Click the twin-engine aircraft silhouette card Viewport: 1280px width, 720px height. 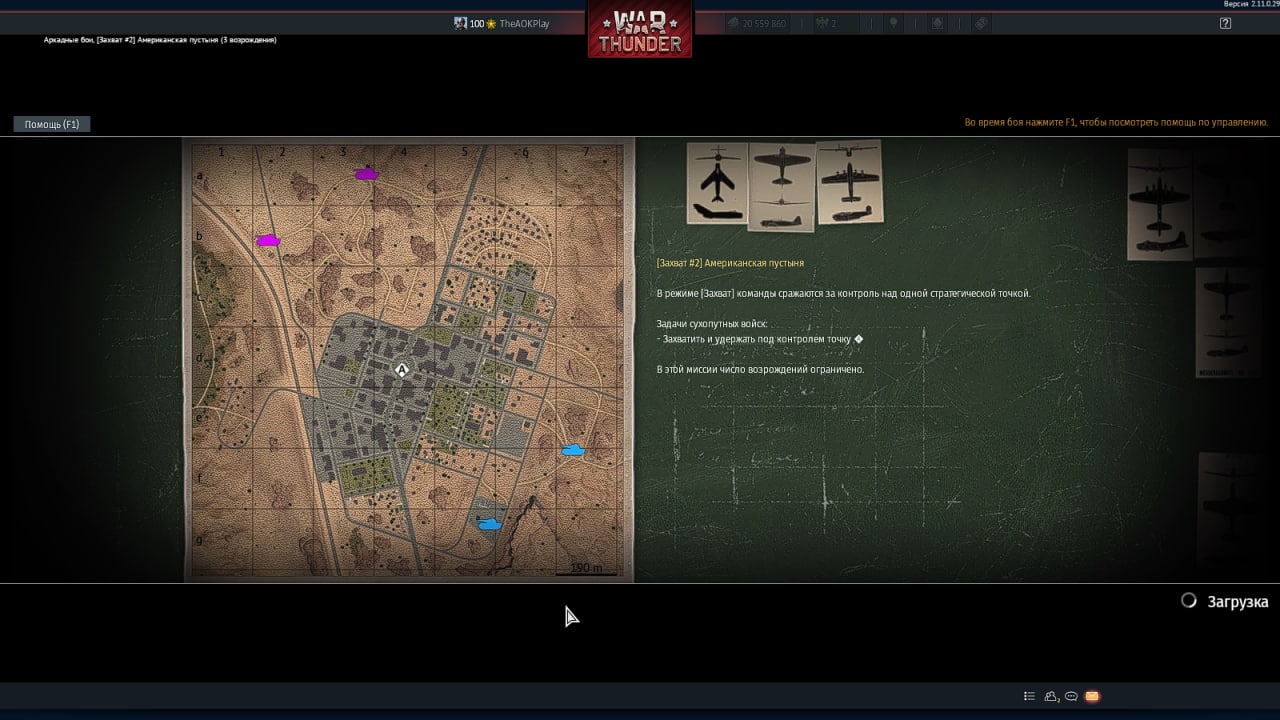click(850, 181)
